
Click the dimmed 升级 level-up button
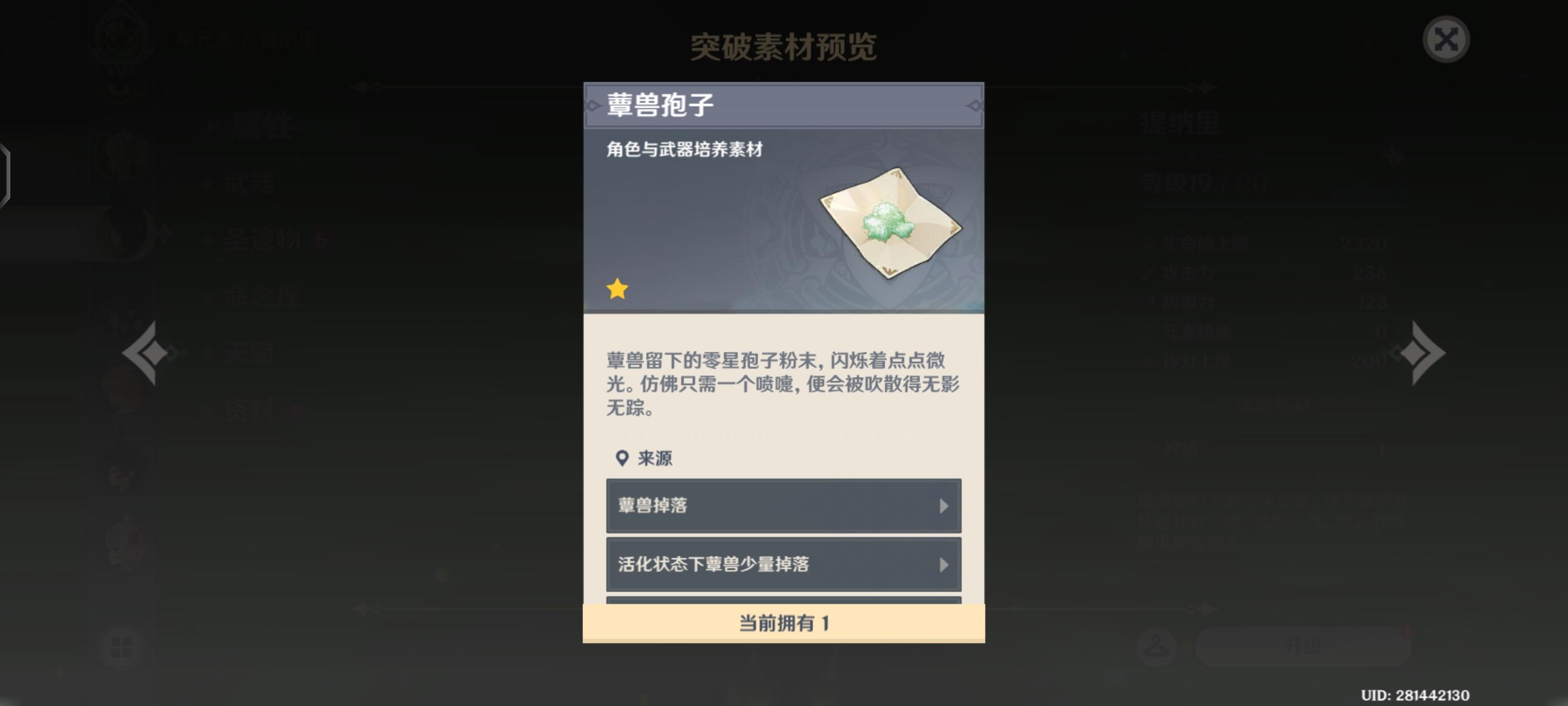click(1303, 646)
